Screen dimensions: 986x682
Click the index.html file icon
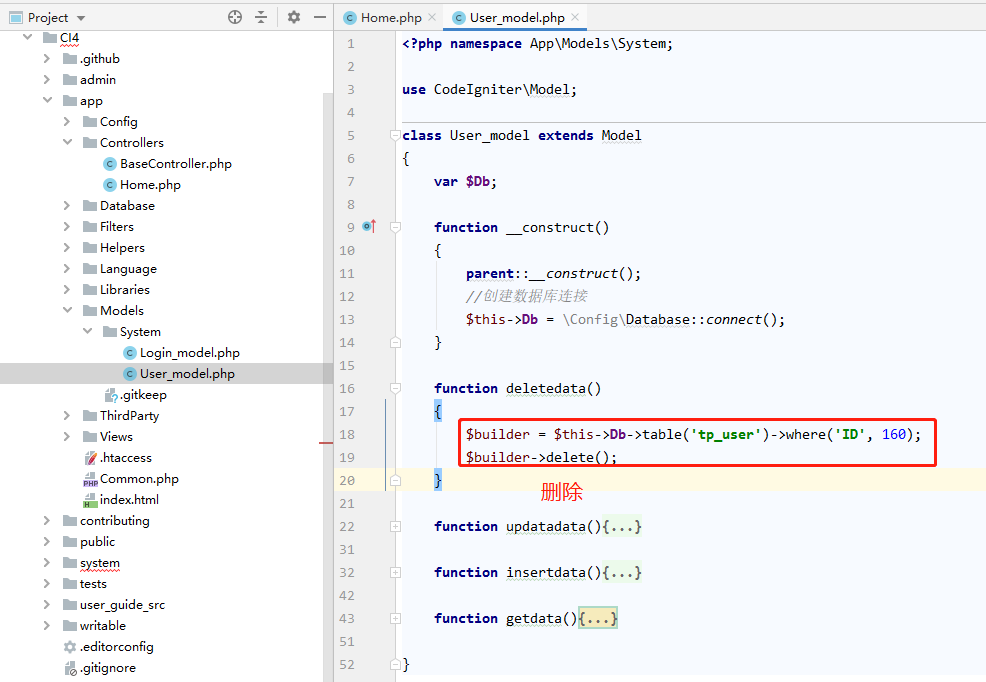pos(91,500)
